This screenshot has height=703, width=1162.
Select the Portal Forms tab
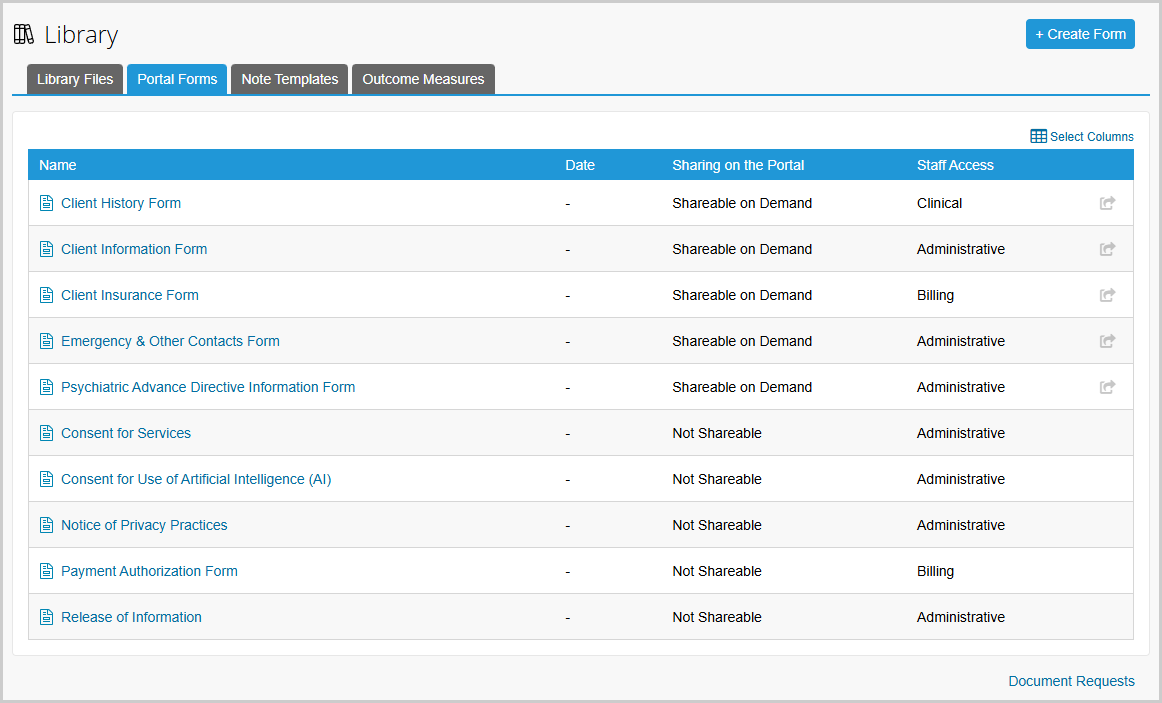click(x=177, y=79)
